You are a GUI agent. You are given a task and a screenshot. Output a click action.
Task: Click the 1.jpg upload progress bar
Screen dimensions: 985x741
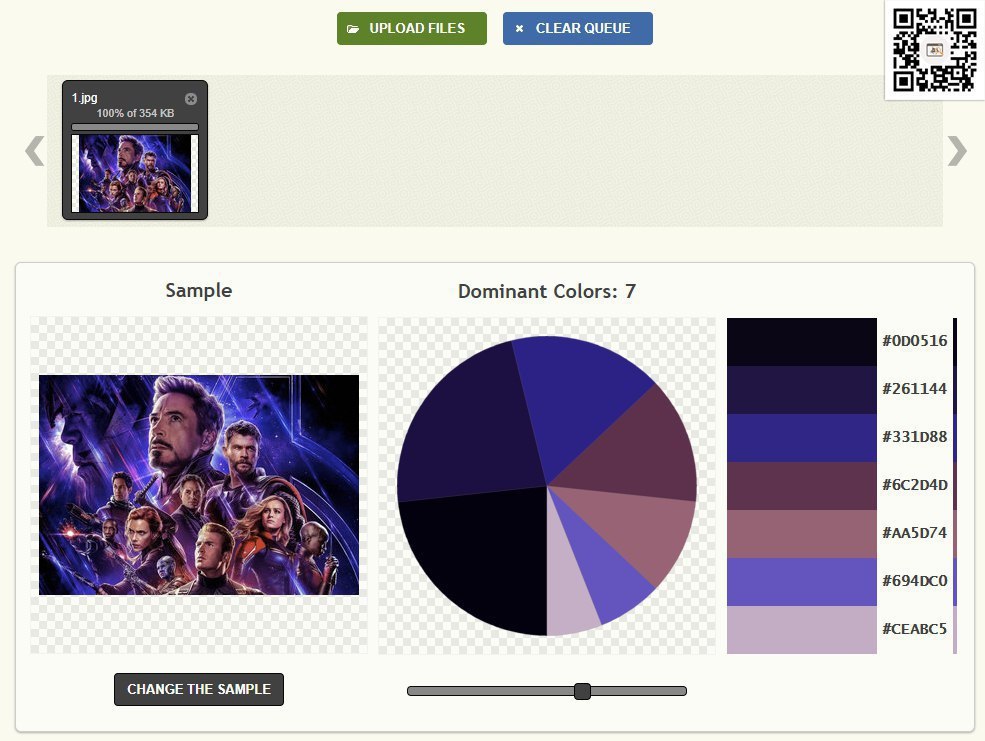pyautogui.click(x=135, y=127)
